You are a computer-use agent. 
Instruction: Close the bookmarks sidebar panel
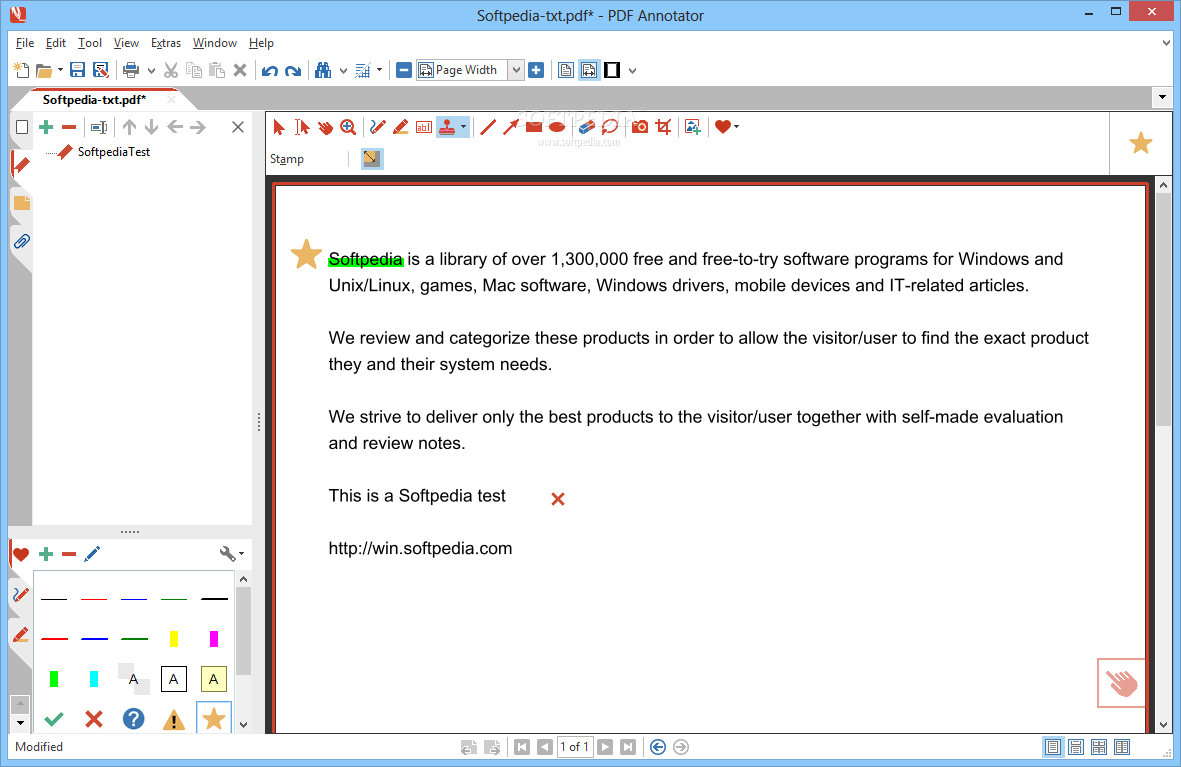(238, 127)
